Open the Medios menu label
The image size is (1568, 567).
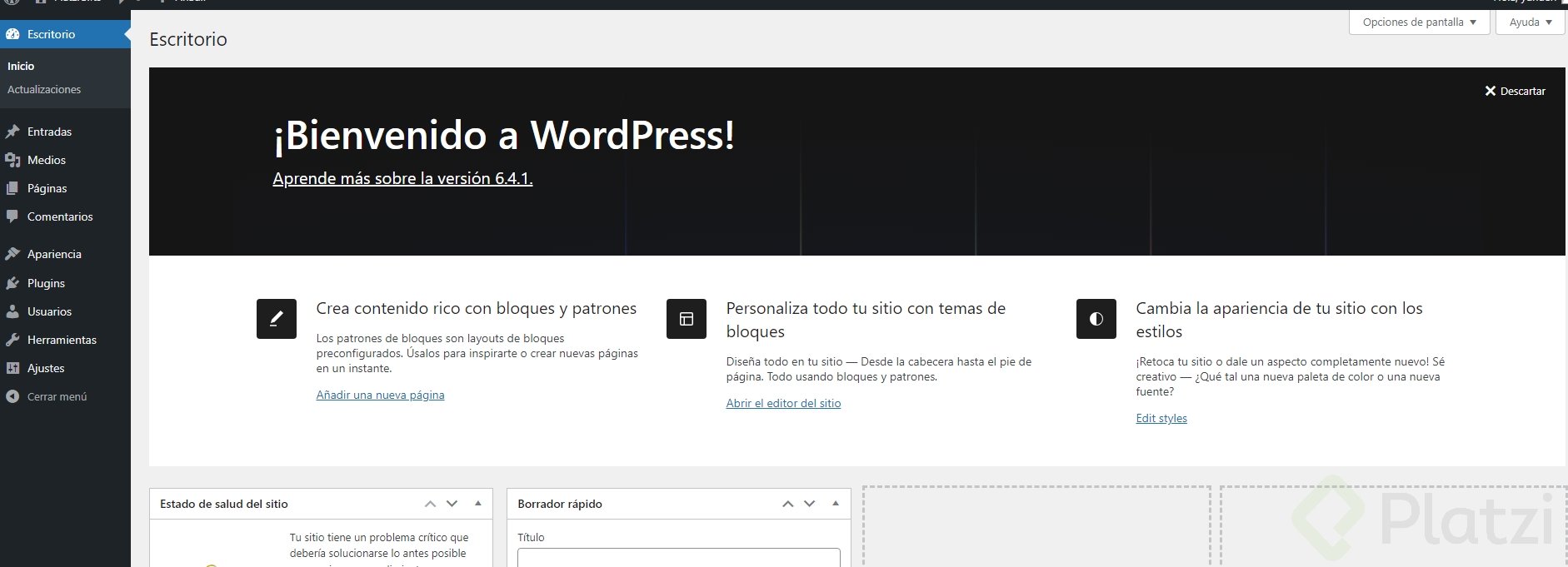tap(47, 160)
